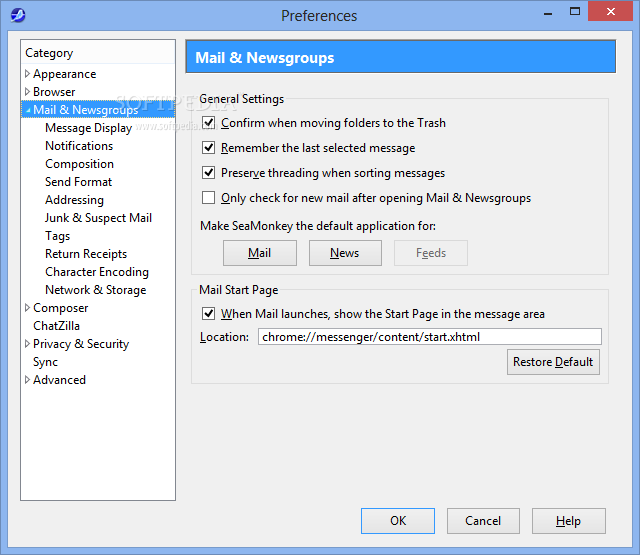Viewport: 640px width, 555px height.
Task: Open Return Receipts preferences
Action: click(86, 254)
